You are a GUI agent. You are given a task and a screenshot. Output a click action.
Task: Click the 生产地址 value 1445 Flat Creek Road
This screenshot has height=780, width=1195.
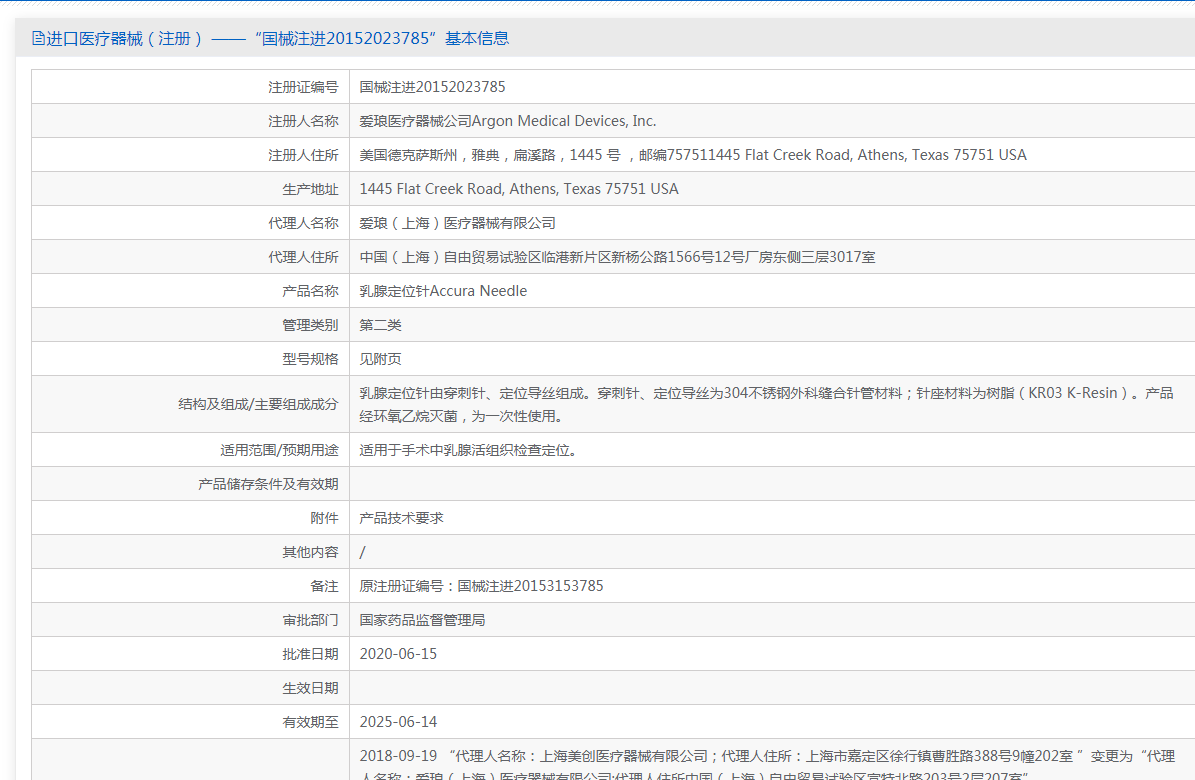(518, 189)
